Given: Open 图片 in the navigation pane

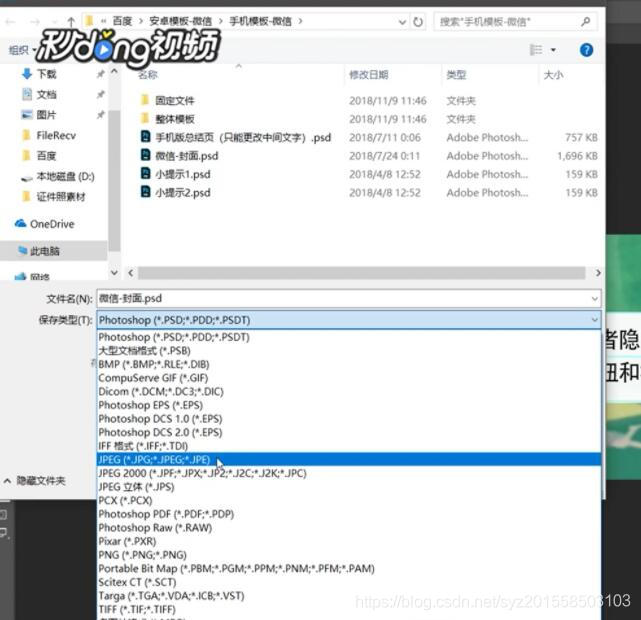Looking at the screenshot, I should (x=46, y=115).
